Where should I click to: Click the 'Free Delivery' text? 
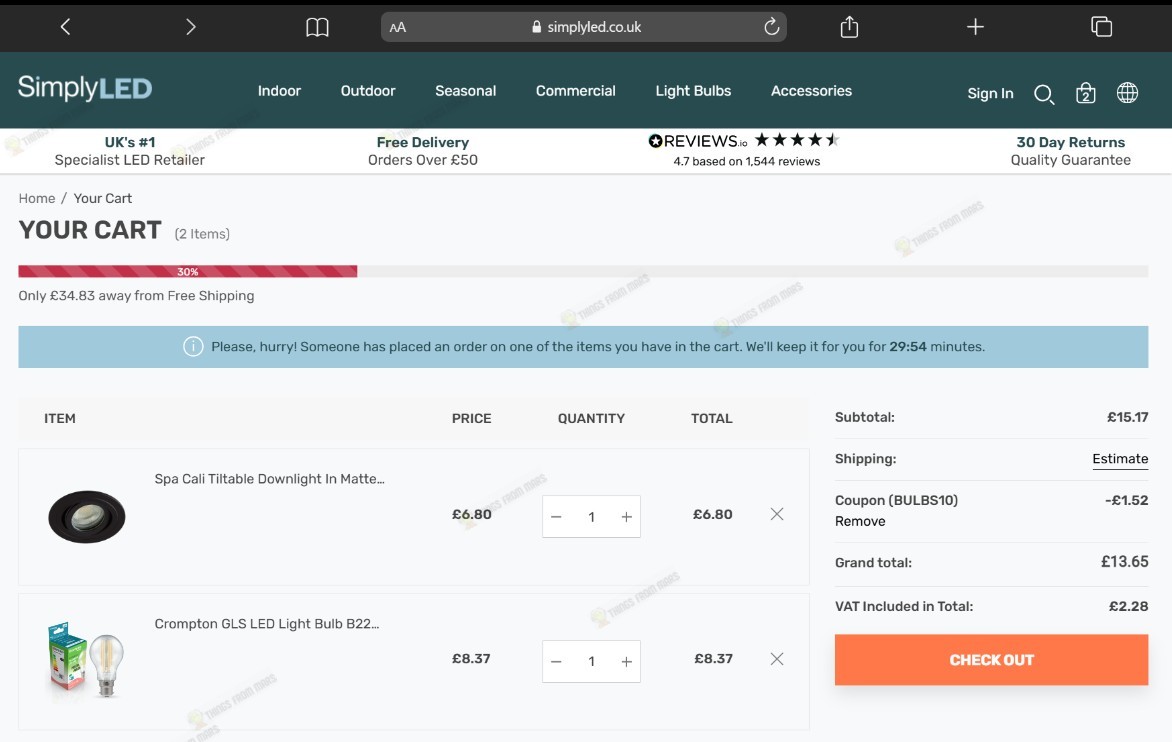[422, 142]
